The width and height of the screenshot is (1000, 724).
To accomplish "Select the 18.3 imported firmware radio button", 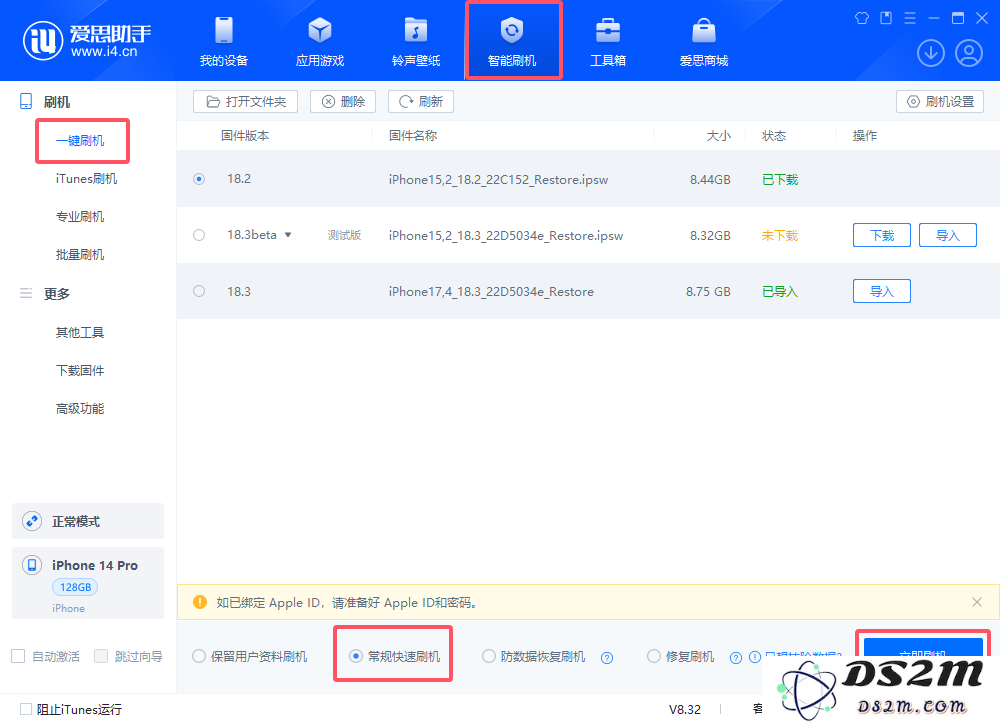I will [x=199, y=292].
